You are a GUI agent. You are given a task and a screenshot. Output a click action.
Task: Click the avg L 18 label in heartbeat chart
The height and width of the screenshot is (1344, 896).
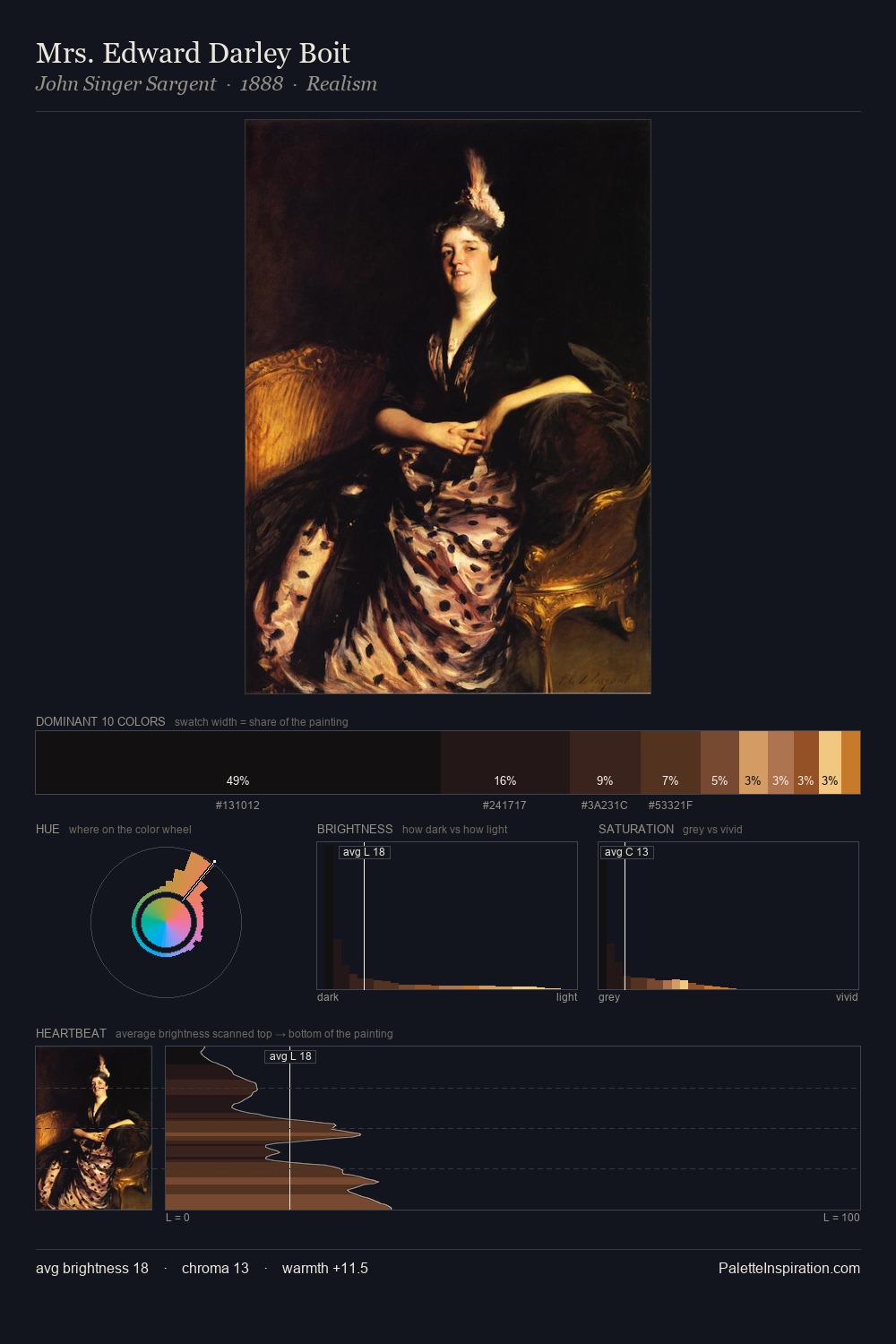290,1056
